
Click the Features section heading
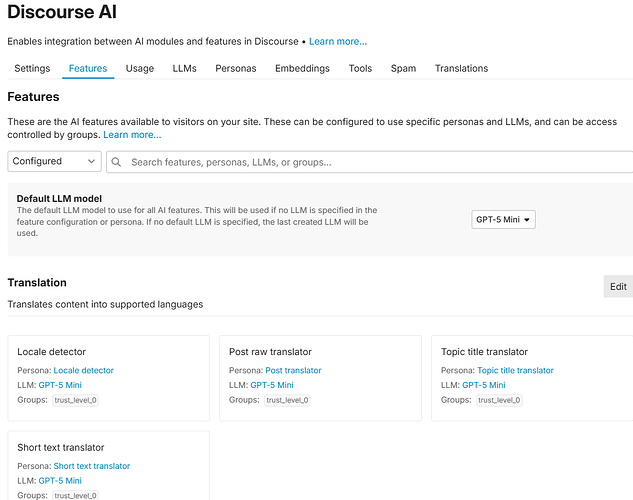34,97
